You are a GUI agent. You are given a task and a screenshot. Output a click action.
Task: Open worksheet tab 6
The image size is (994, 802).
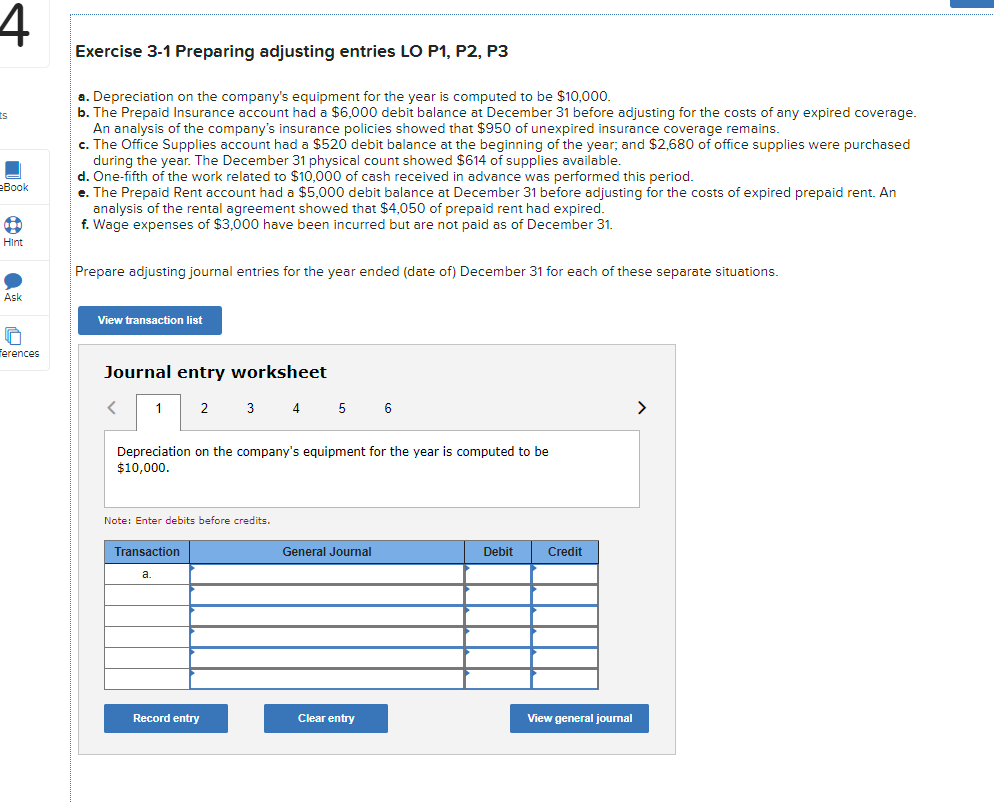pyautogui.click(x=387, y=408)
